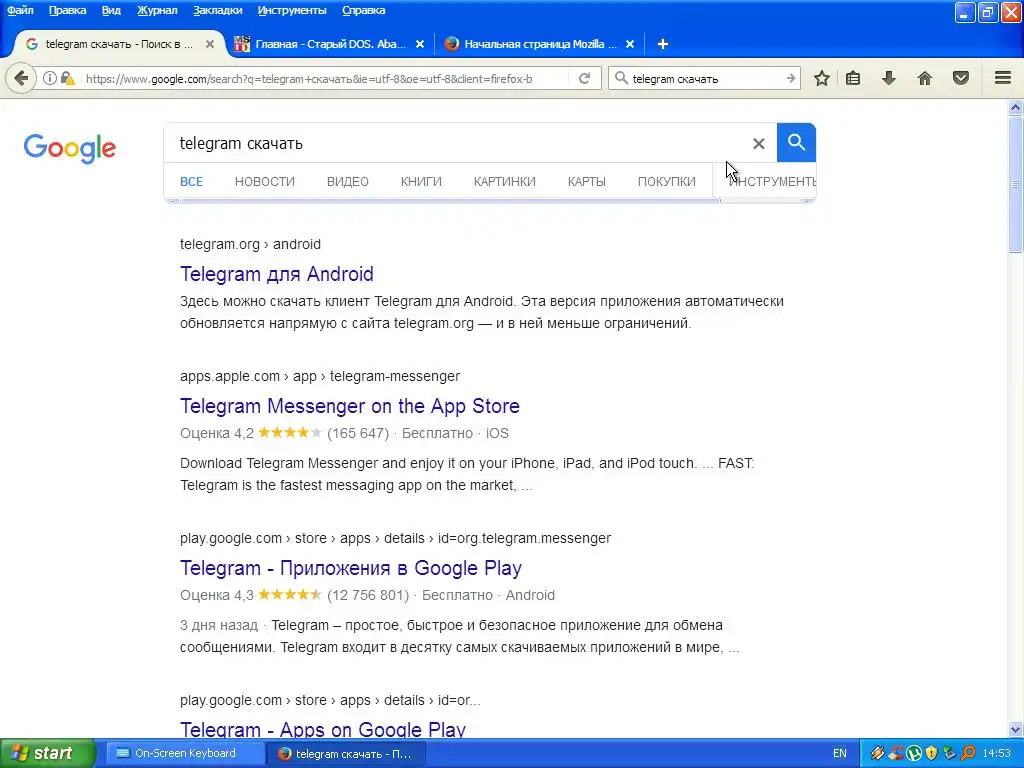Viewport: 1024px width, 768px height.
Task: Close the 'Начальная страница Mozilla' tab
Action: pyautogui.click(x=630, y=44)
